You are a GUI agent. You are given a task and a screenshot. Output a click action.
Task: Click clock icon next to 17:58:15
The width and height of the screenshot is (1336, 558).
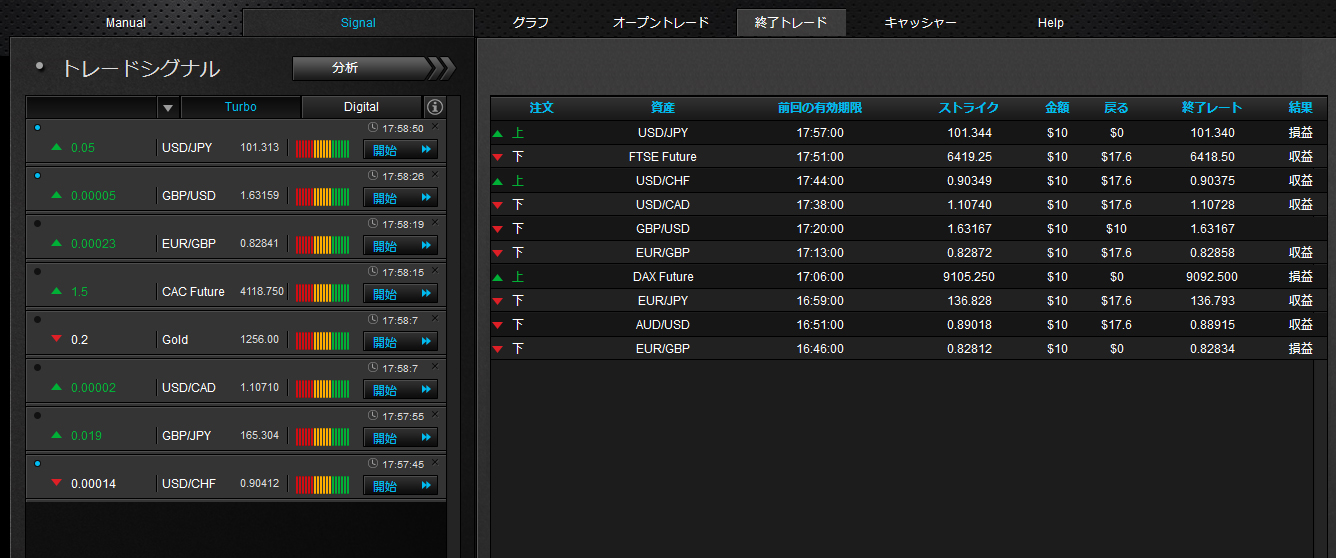coord(373,272)
